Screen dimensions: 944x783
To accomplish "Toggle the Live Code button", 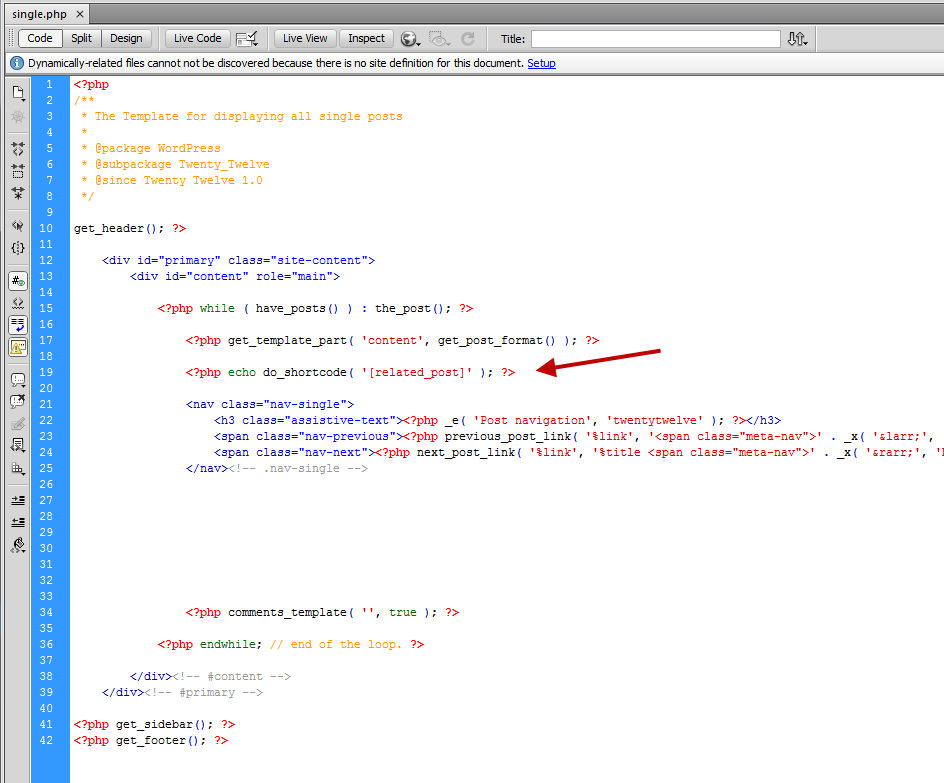I will 197,39.
